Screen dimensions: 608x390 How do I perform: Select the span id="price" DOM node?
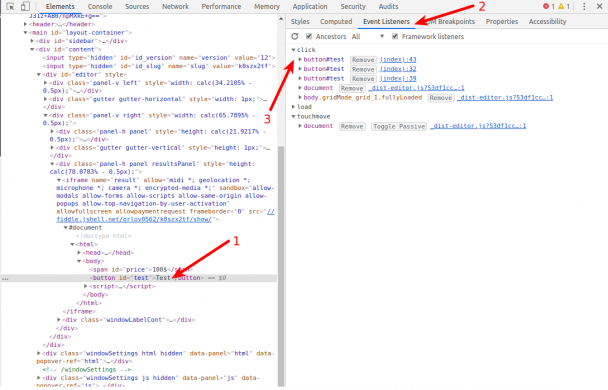(x=141, y=269)
